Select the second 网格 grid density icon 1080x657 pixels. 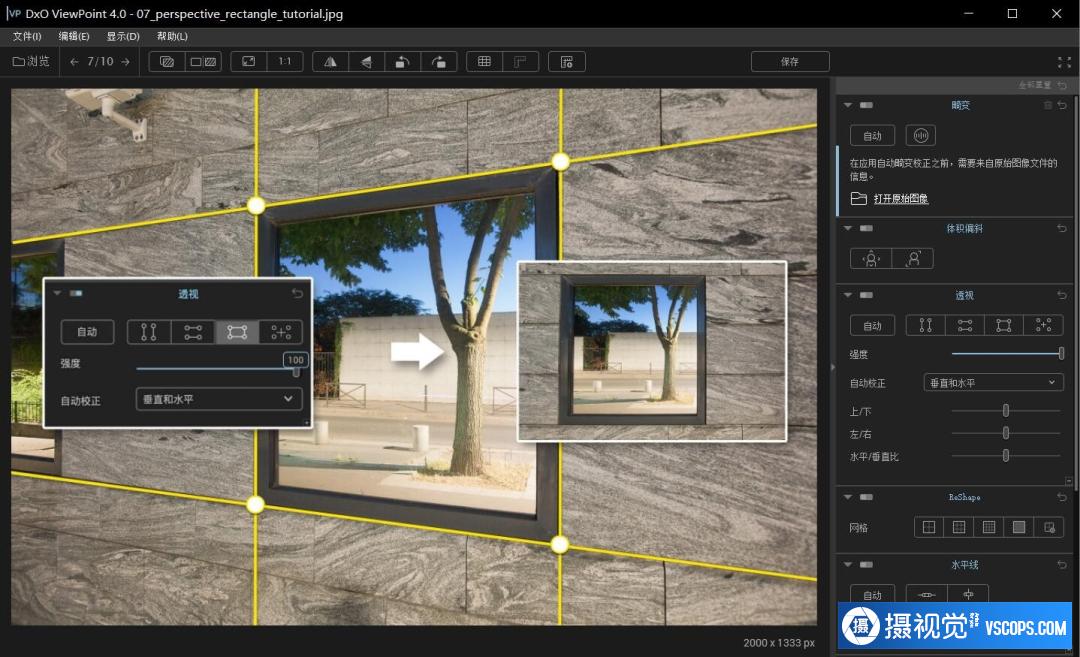(x=959, y=527)
